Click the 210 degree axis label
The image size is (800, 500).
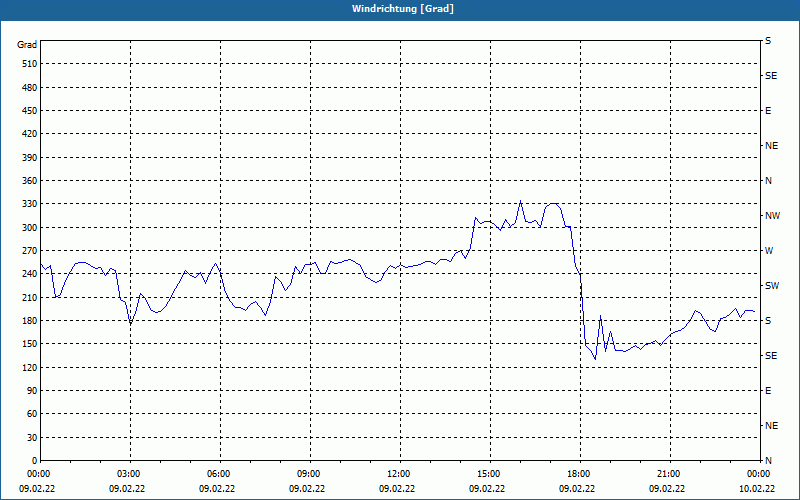tap(30, 297)
